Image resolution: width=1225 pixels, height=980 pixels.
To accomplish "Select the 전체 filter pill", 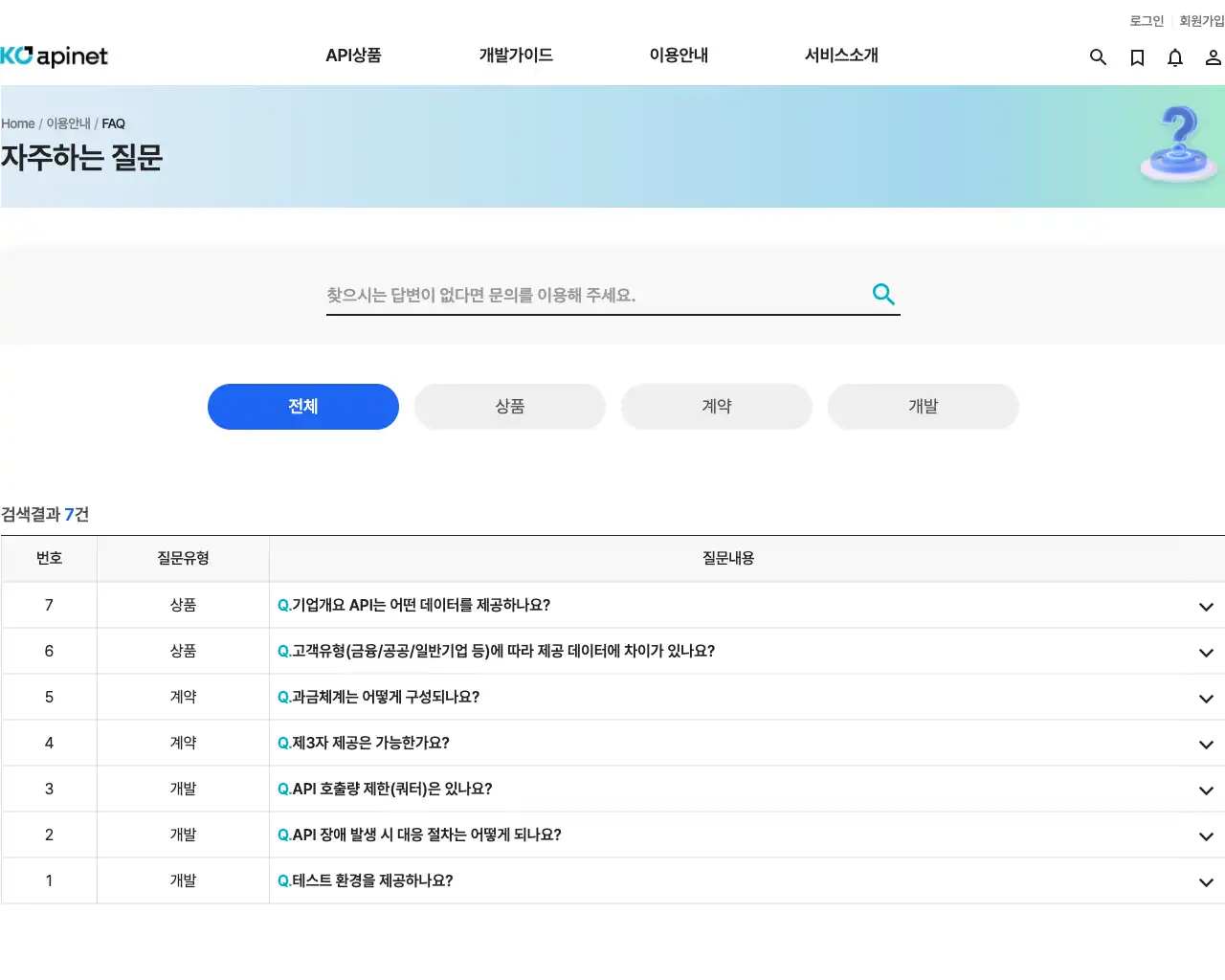I will coord(302,406).
